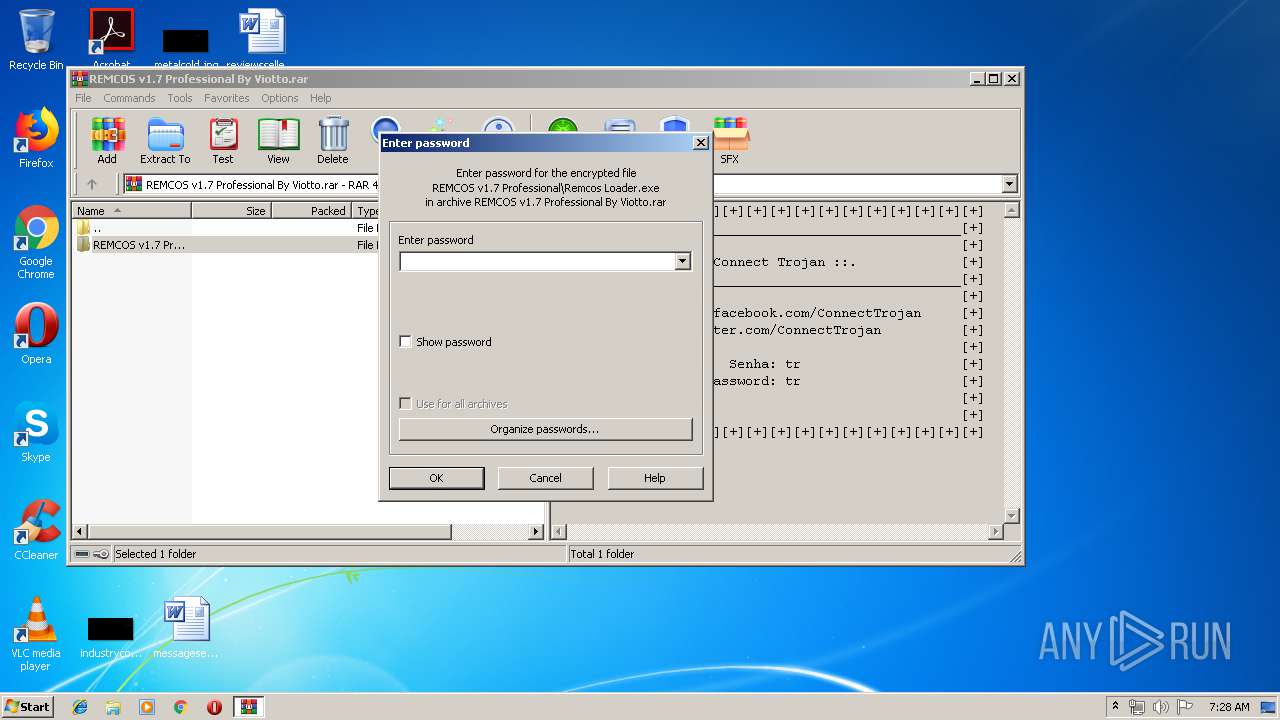Open Google Chrome desktop shortcut
Viewport: 1280px width, 720px height.
(x=36, y=243)
